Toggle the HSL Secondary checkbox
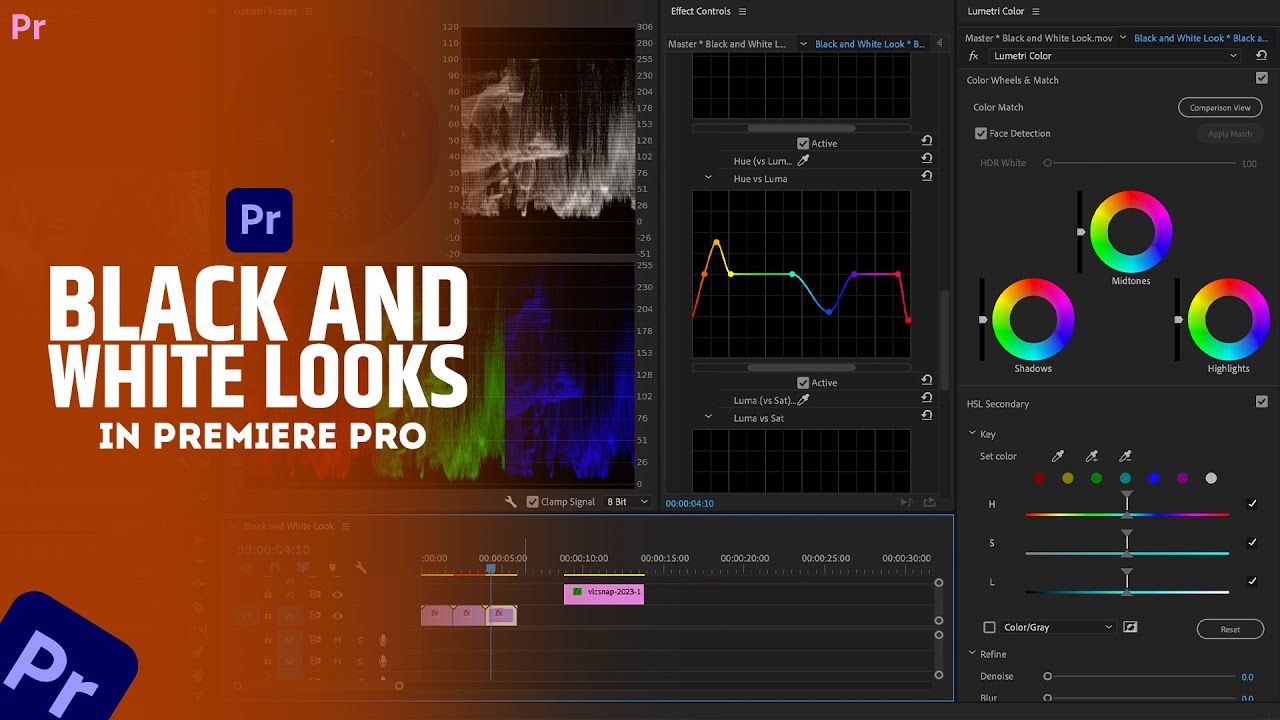The image size is (1280, 720). coord(1261,402)
